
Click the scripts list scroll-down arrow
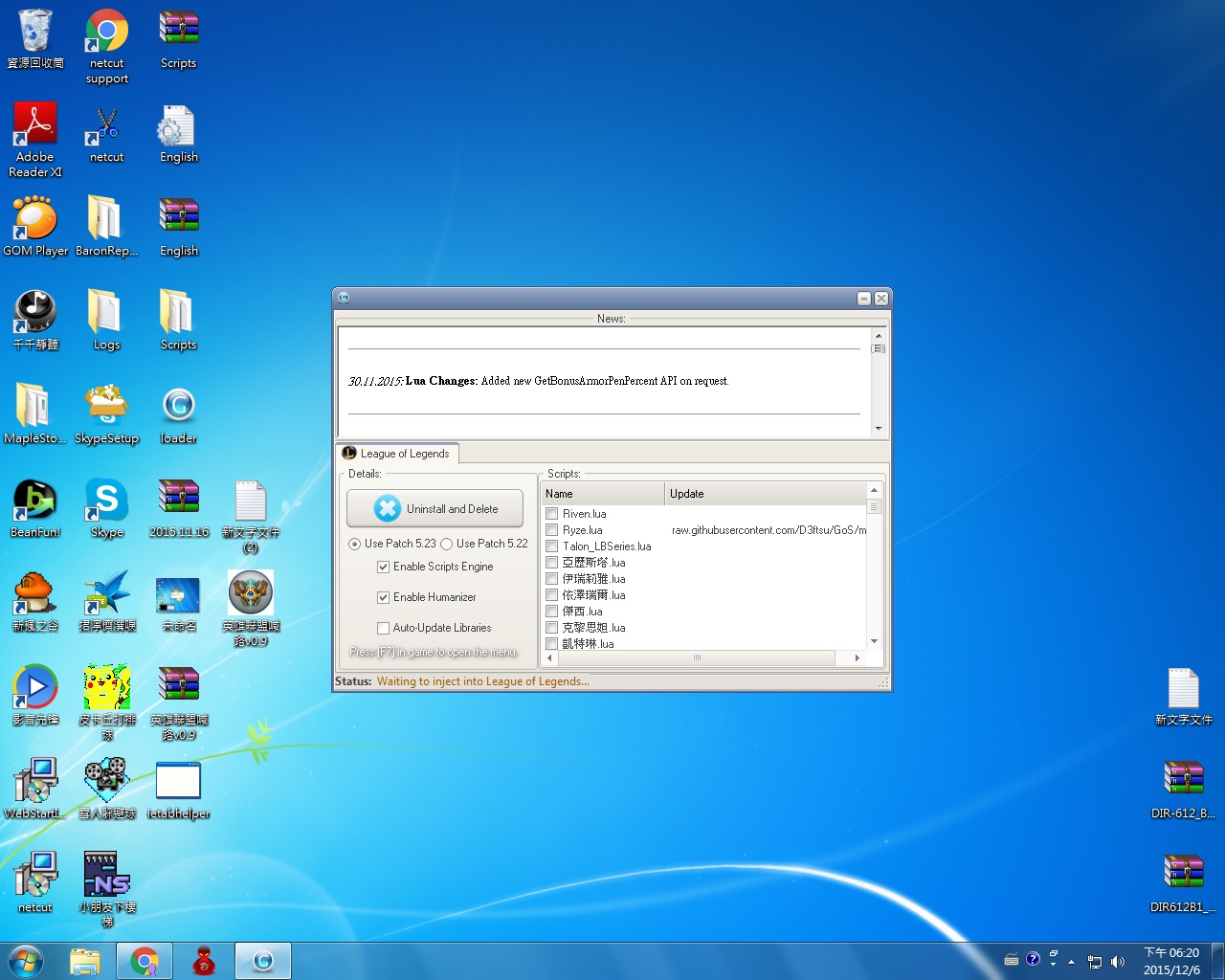tap(874, 641)
